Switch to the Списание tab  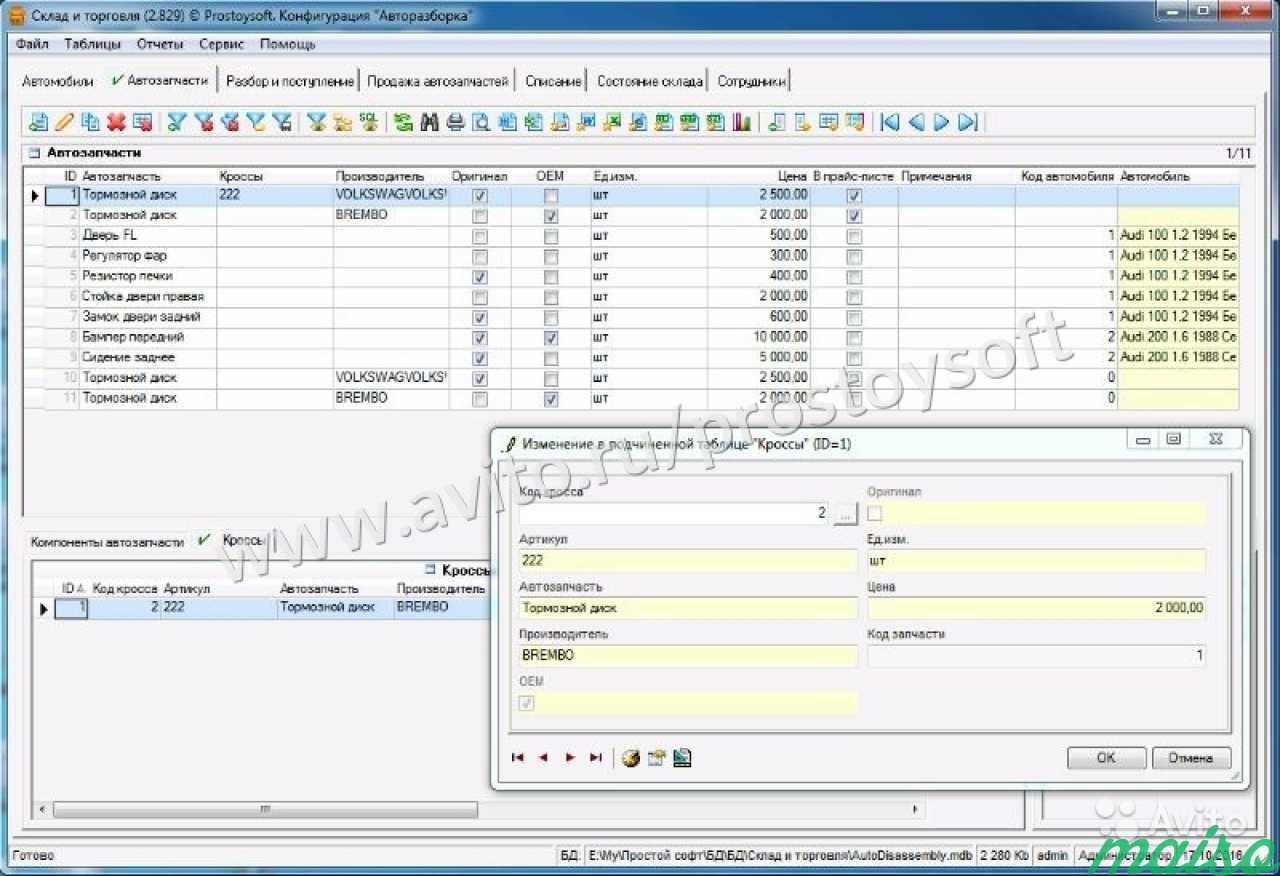pyautogui.click(x=553, y=82)
